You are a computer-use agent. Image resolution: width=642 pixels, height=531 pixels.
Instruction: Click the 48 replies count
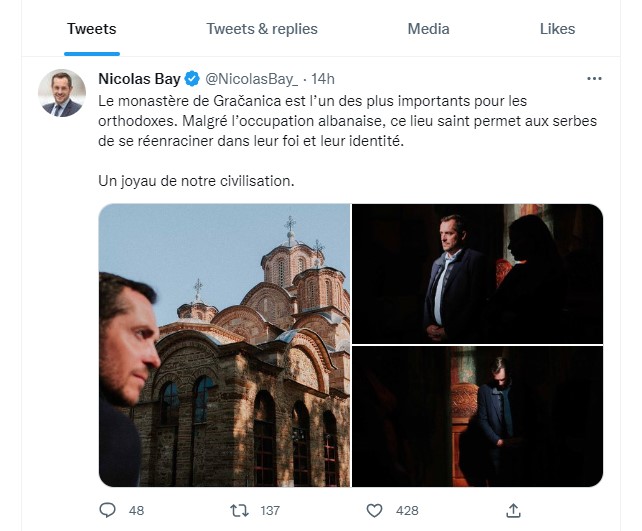[x=136, y=511]
